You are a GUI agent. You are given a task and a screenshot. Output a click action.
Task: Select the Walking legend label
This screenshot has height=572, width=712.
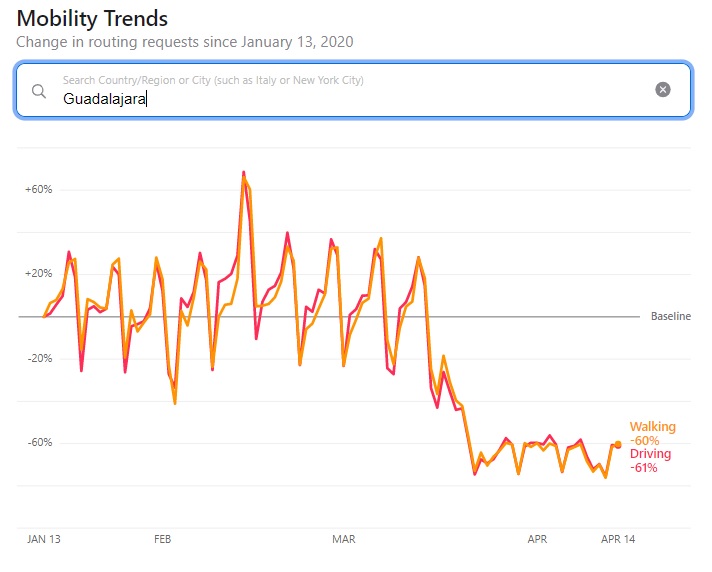coord(652,427)
